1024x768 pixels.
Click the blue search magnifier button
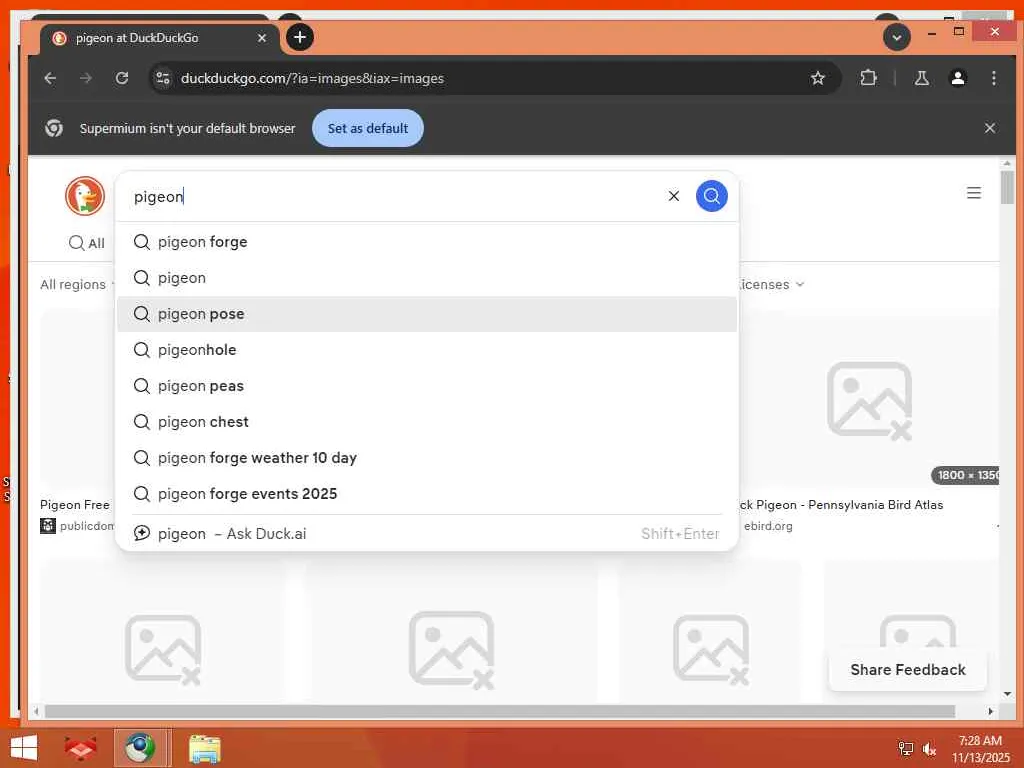[x=711, y=196]
